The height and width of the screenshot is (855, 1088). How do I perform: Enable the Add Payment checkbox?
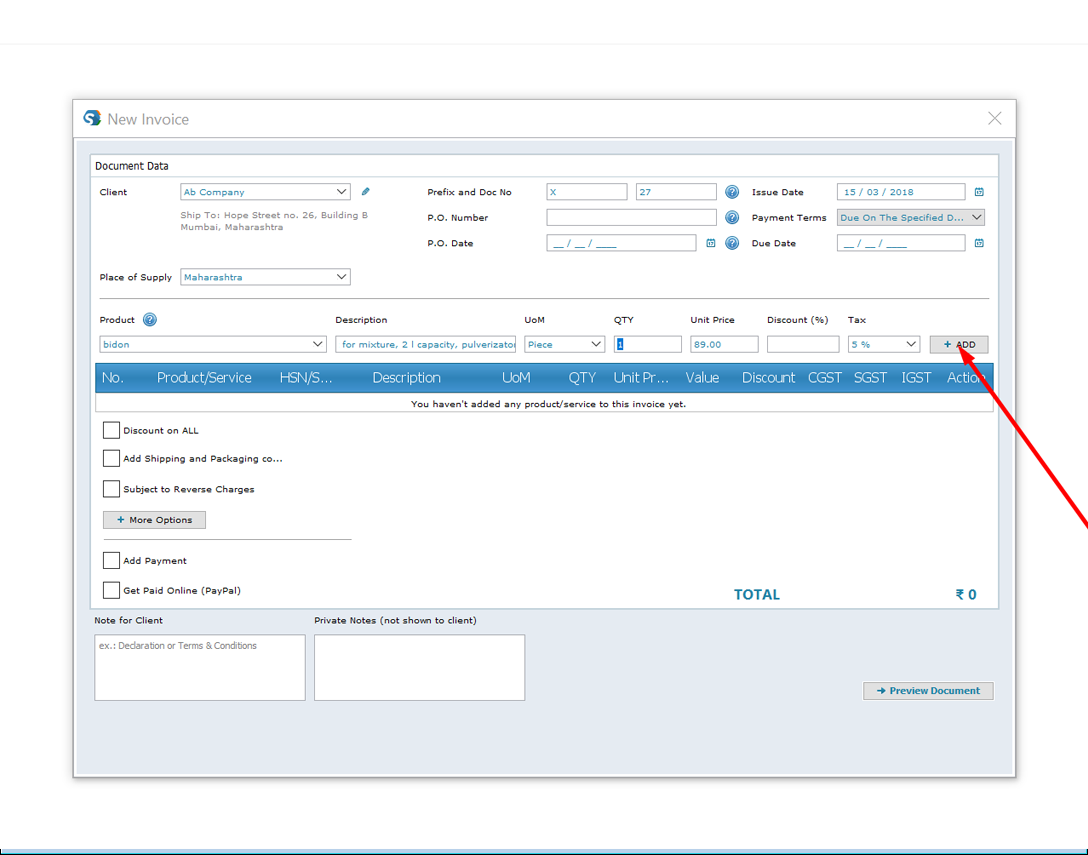click(x=111, y=561)
